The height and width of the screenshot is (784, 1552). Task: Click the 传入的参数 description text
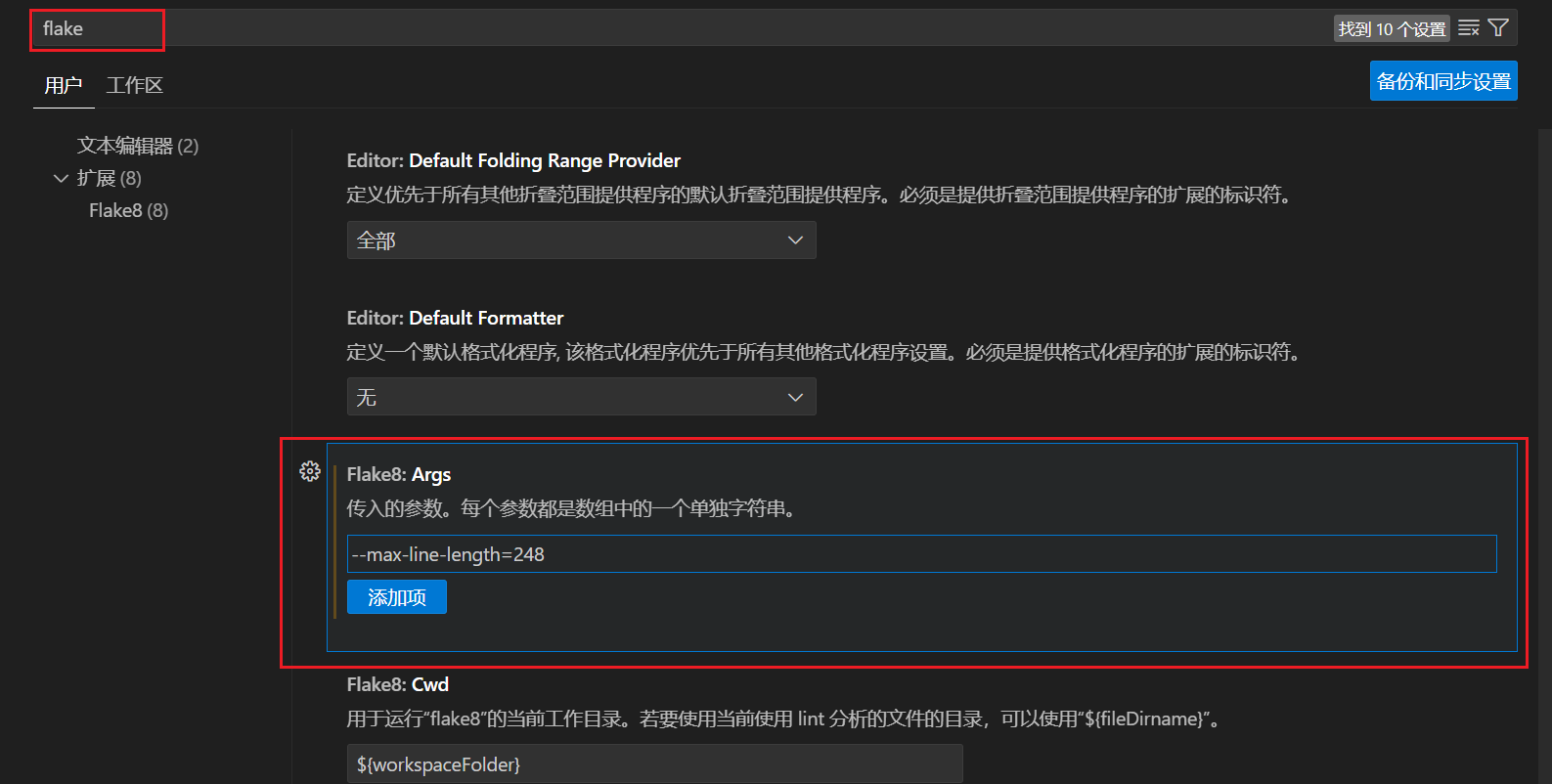(x=572, y=508)
